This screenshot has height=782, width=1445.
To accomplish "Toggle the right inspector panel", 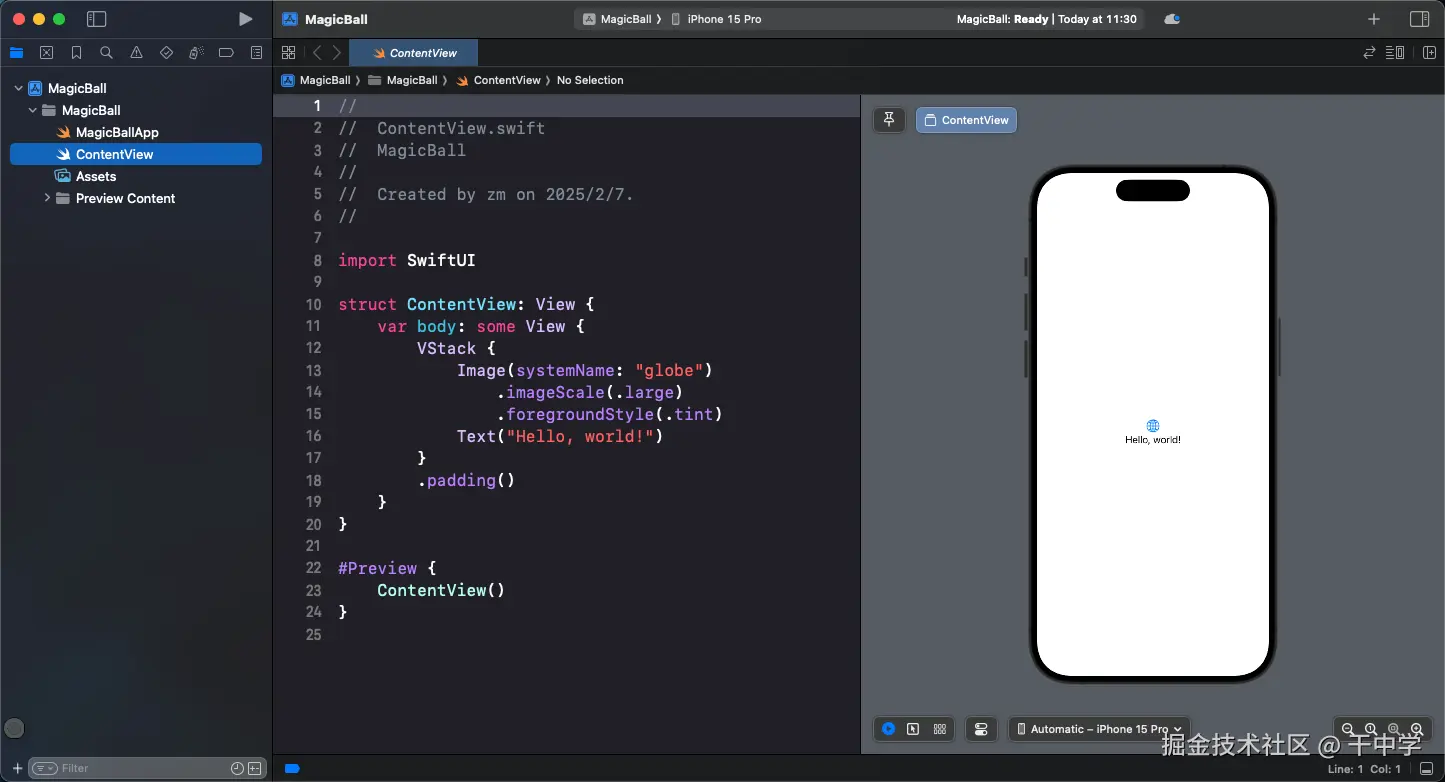I will tap(1419, 19).
